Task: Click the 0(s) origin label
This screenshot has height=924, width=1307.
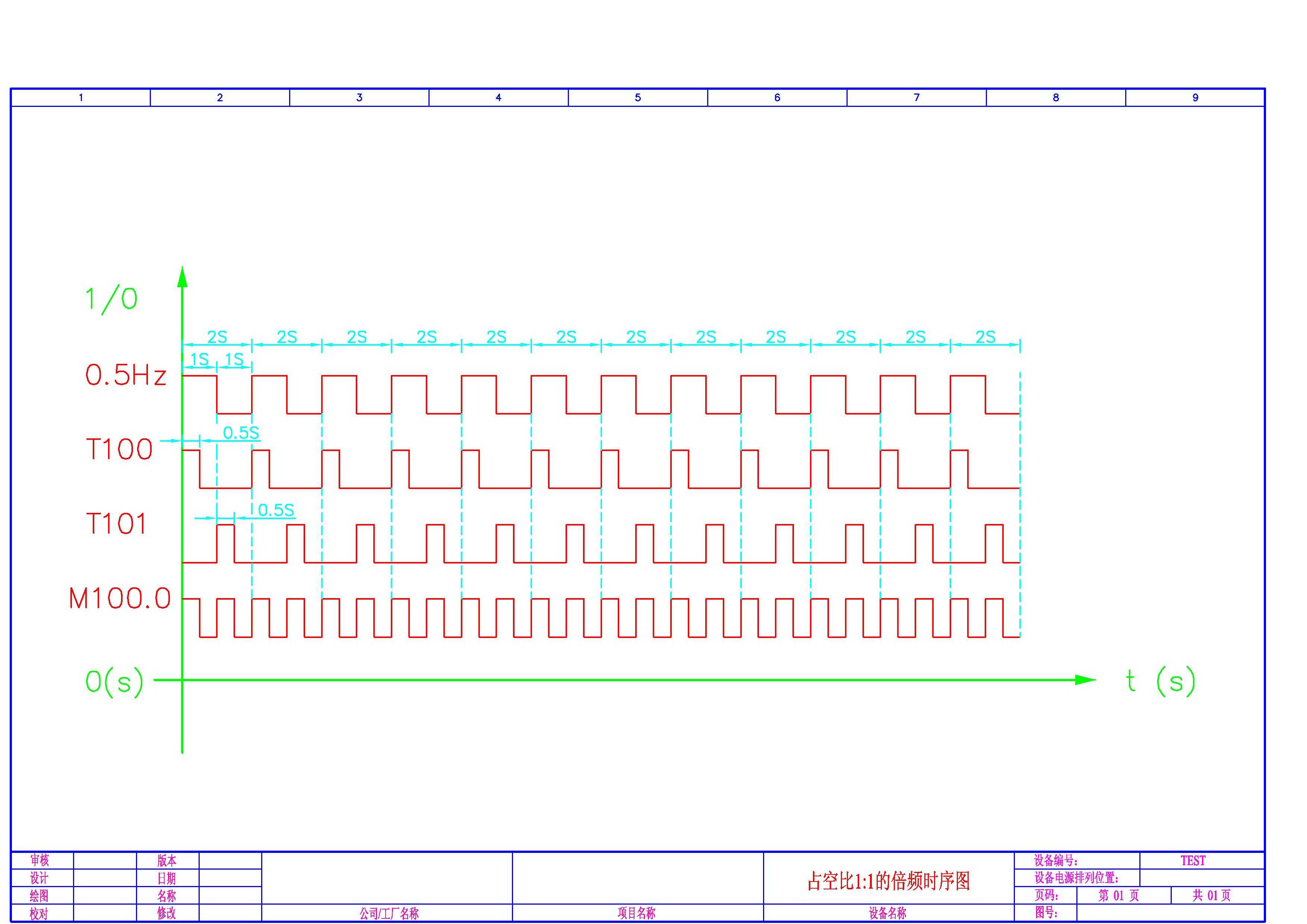Action: coord(114,682)
